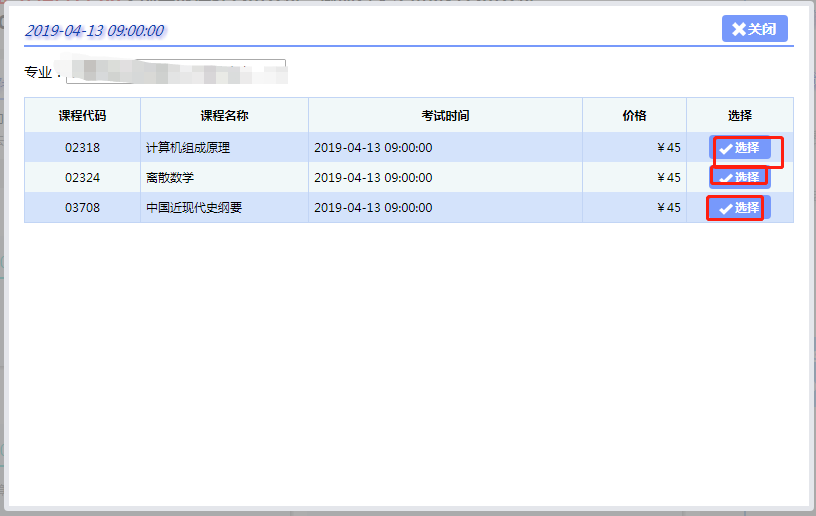This screenshot has width=816, height=516.
Task: Click course code 02324
Action: [82, 178]
